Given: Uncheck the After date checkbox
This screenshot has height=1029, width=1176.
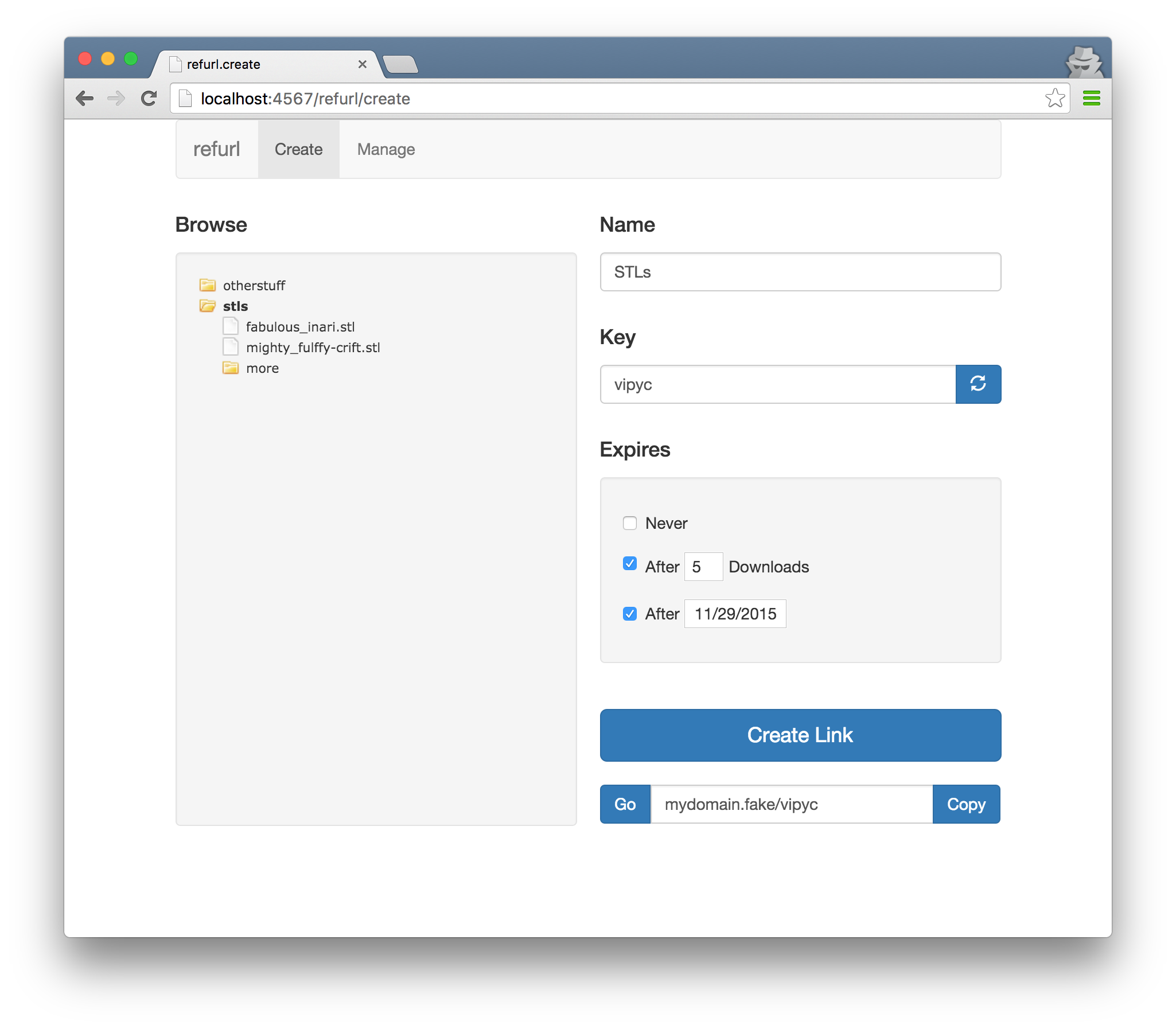Looking at the screenshot, I should click(x=629, y=614).
